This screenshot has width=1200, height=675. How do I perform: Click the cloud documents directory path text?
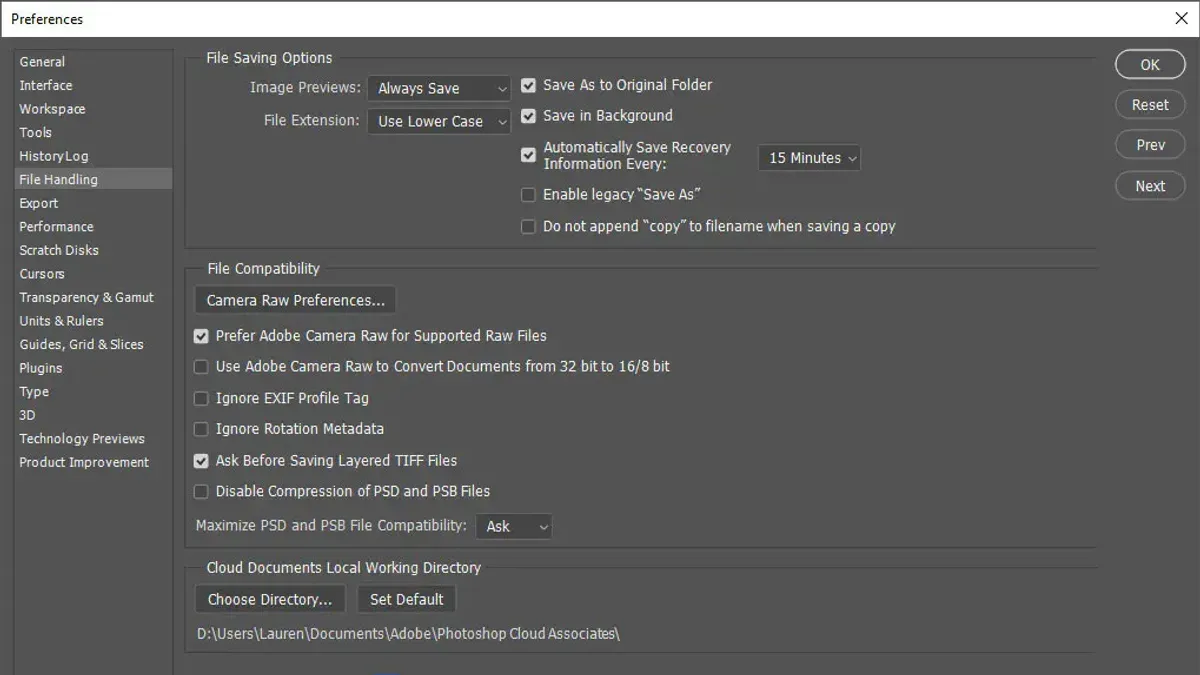[x=408, y=634]
